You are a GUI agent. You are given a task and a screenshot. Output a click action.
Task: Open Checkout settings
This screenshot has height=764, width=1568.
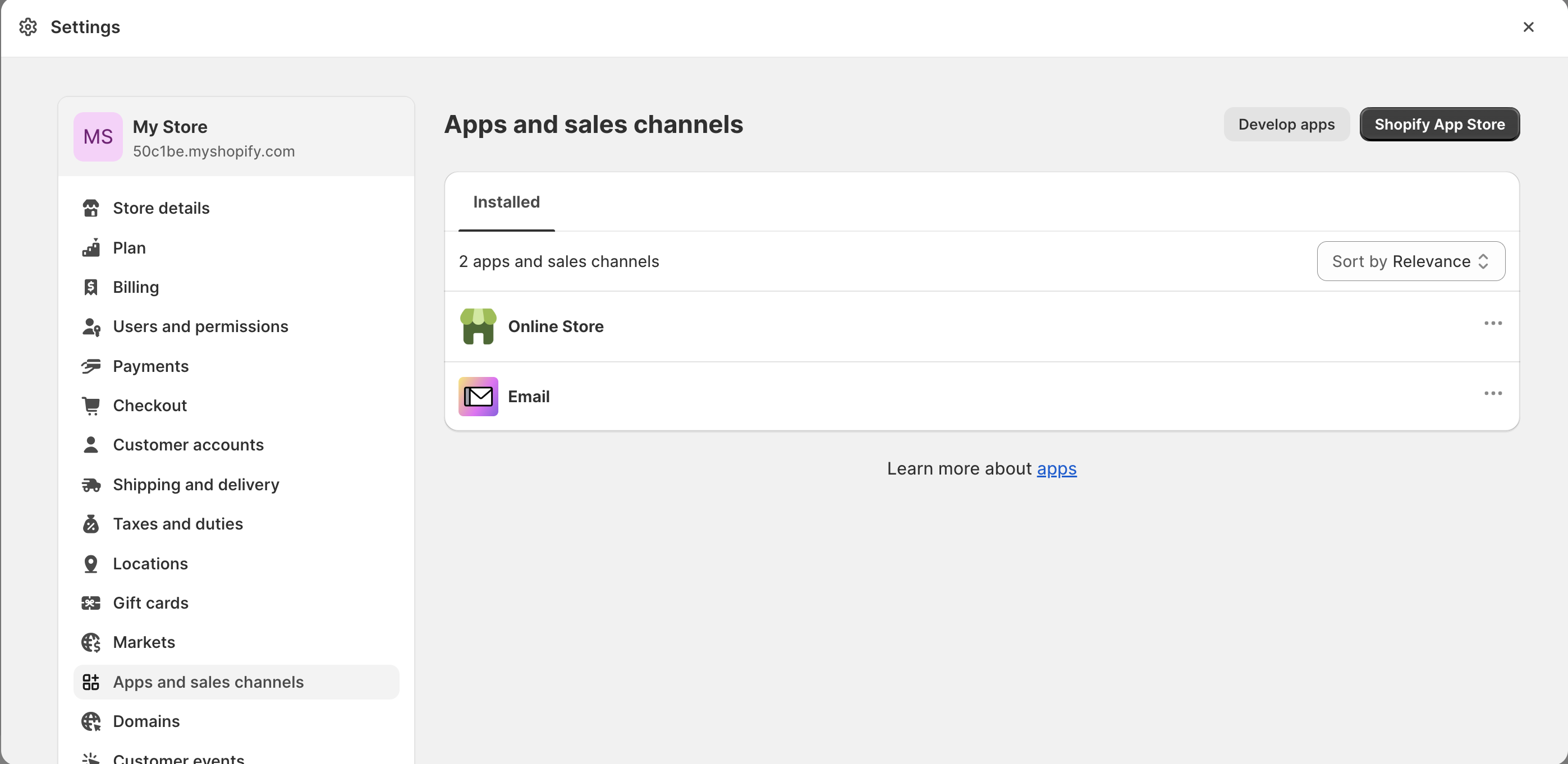coord(236,406)
